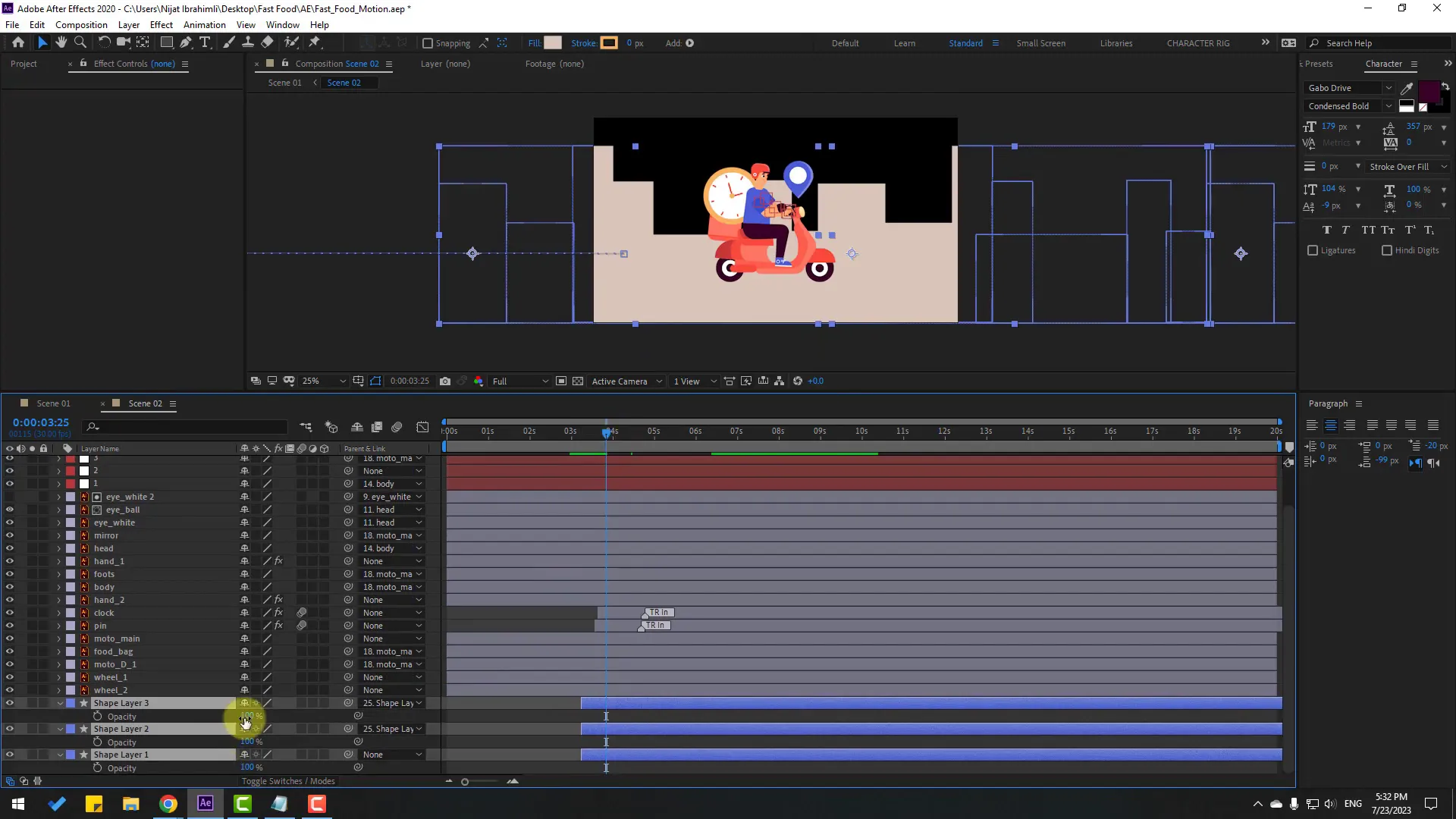Switch to the Scene 01 timeline tab
This screenshot has width=1456, height=819.
coord(52,403)
